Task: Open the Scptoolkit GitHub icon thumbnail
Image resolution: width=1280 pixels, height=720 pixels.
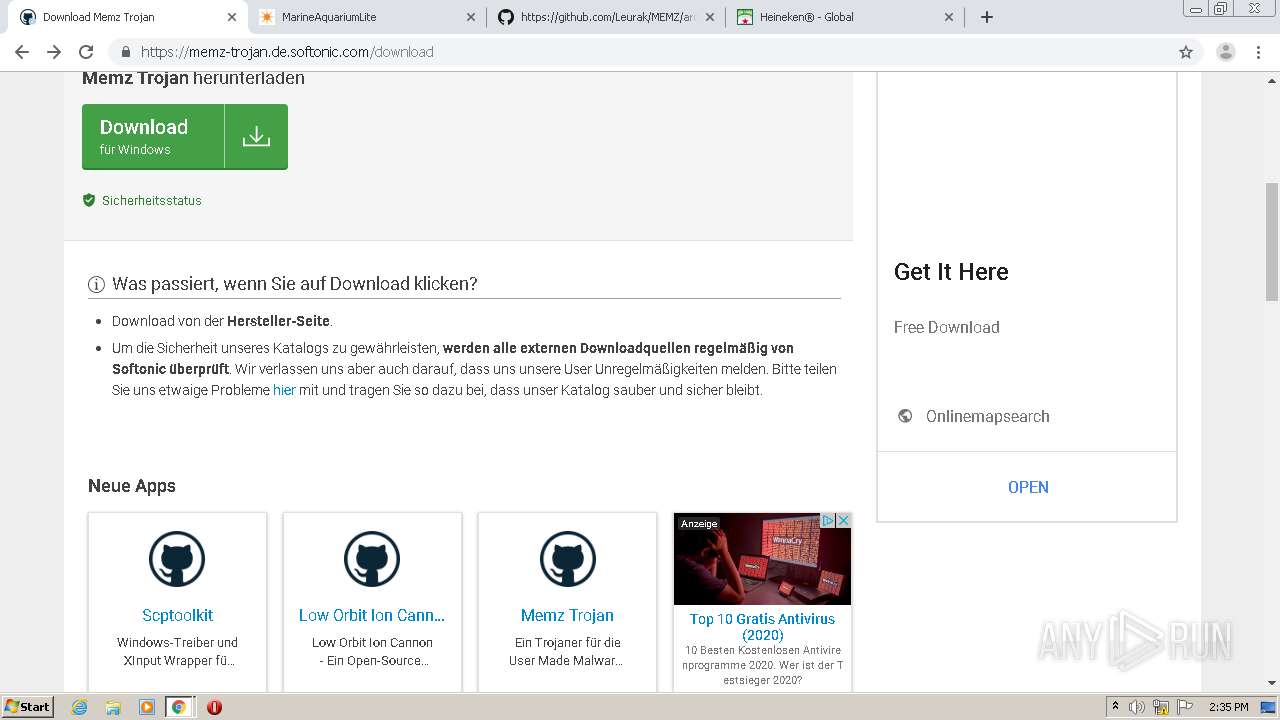Action: [177, 559]
